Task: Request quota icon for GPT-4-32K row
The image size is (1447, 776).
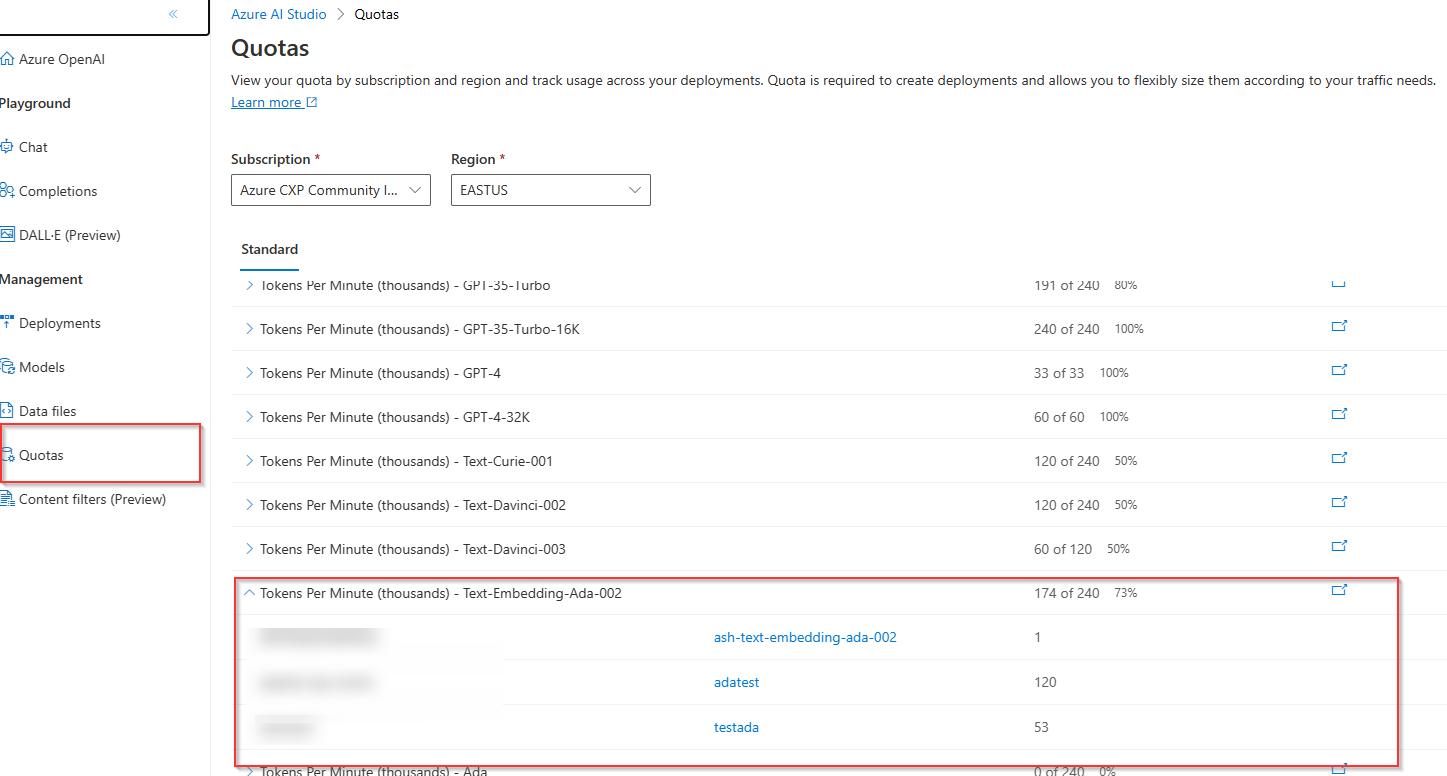Action: coord(1339,414)
